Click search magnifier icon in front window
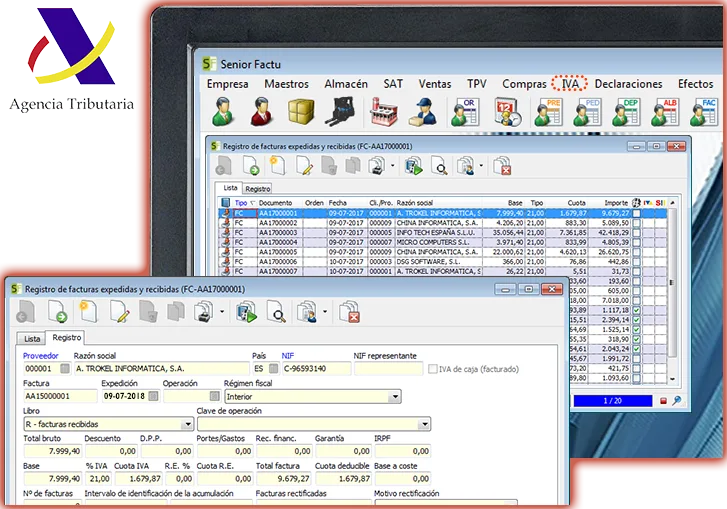Viewport: 727px width, 509px height. click(276, 312)
